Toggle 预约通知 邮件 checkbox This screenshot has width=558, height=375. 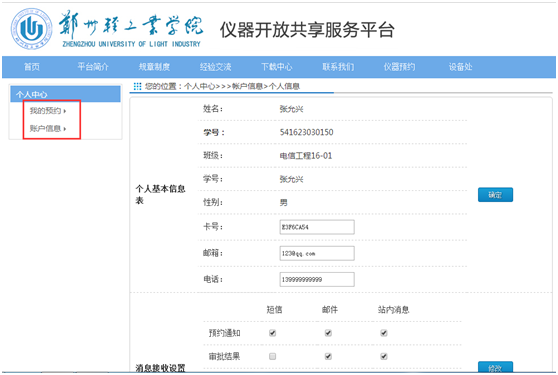coord(328,333)
